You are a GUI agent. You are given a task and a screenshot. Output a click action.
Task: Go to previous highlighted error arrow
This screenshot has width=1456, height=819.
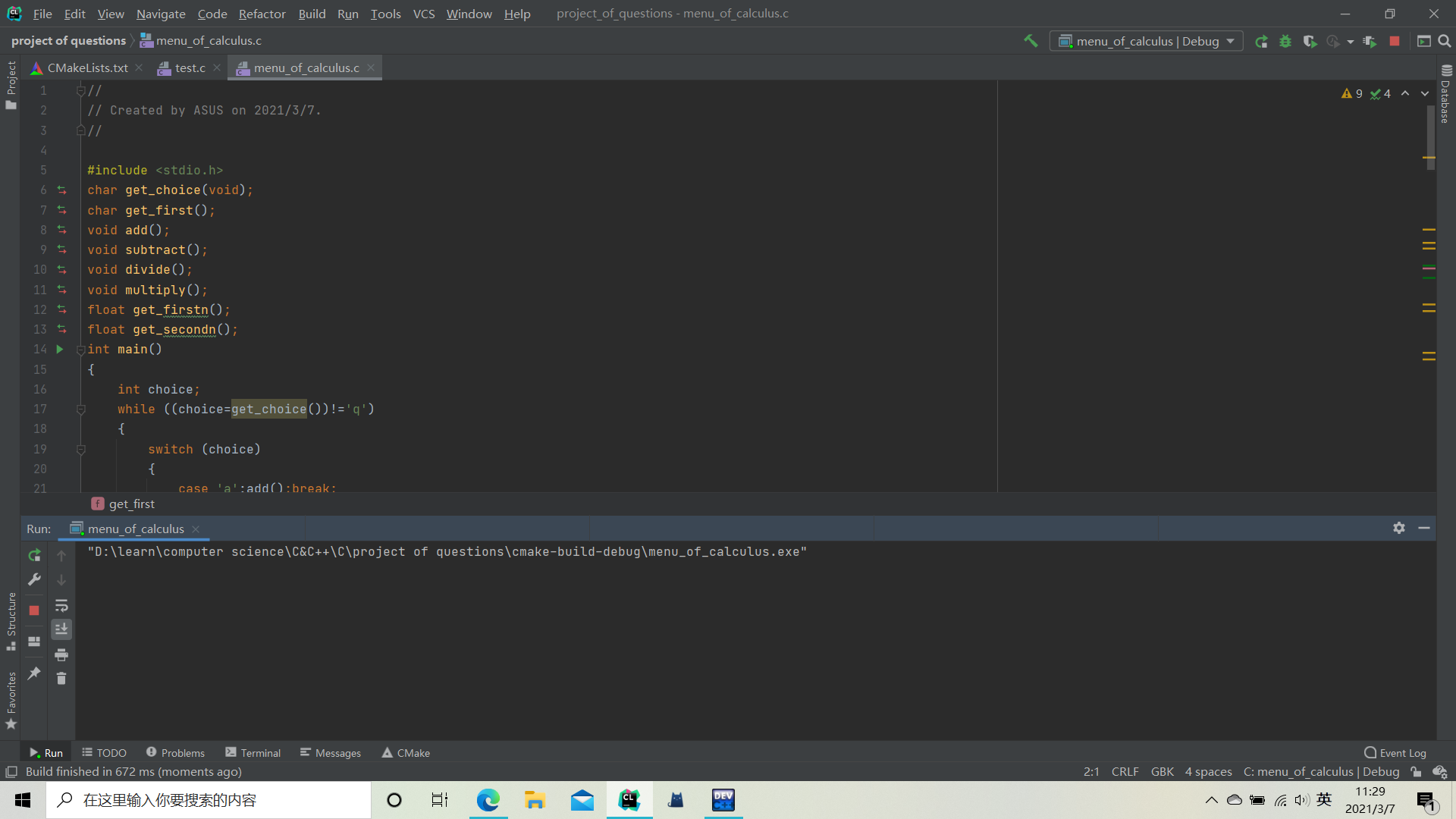pos(1405,93)
